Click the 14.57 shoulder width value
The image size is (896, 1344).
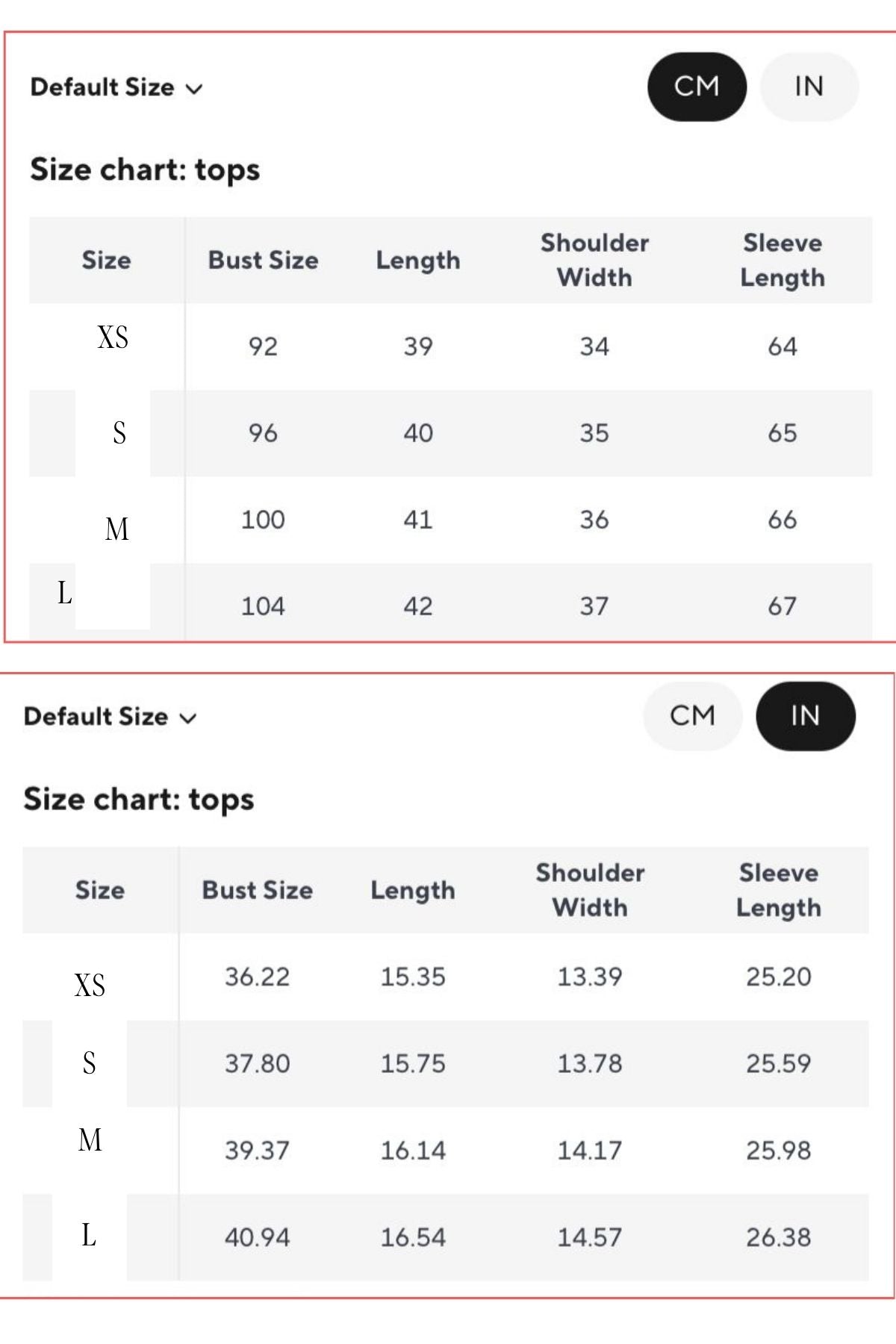coord(589,1237)
